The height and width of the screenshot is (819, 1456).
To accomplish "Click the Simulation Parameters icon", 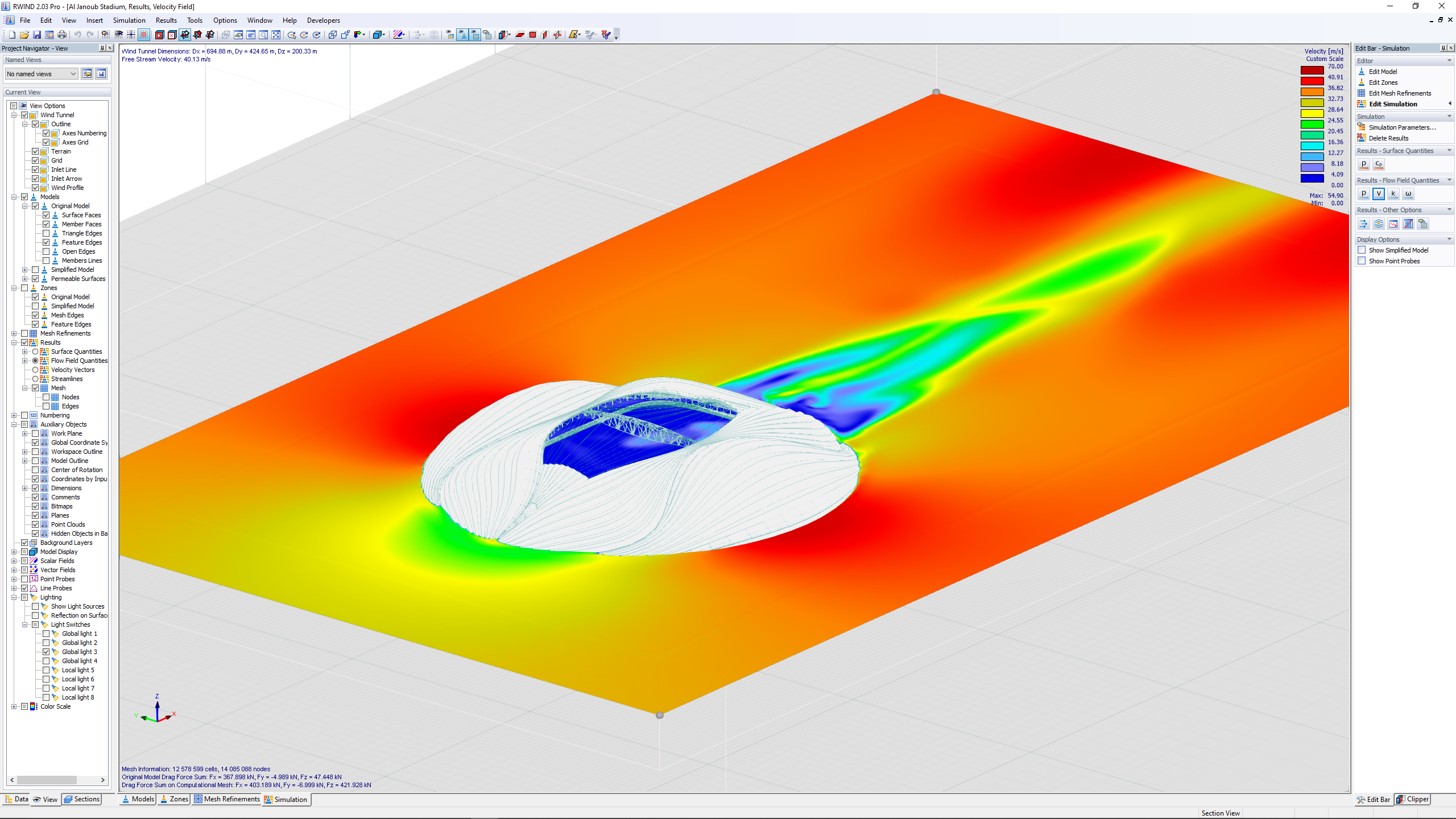I will click(1362, 127).
